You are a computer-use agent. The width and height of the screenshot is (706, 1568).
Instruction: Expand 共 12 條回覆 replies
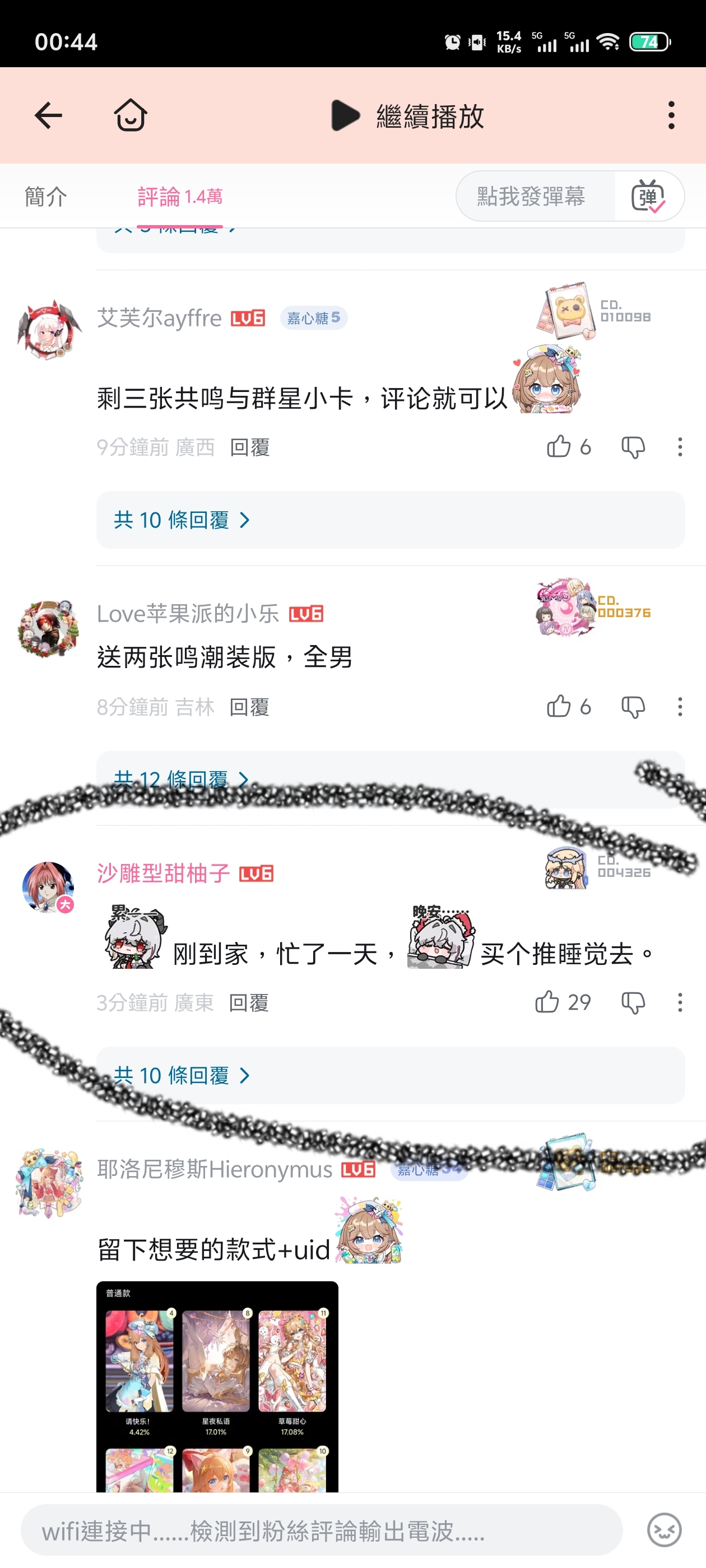391,780
